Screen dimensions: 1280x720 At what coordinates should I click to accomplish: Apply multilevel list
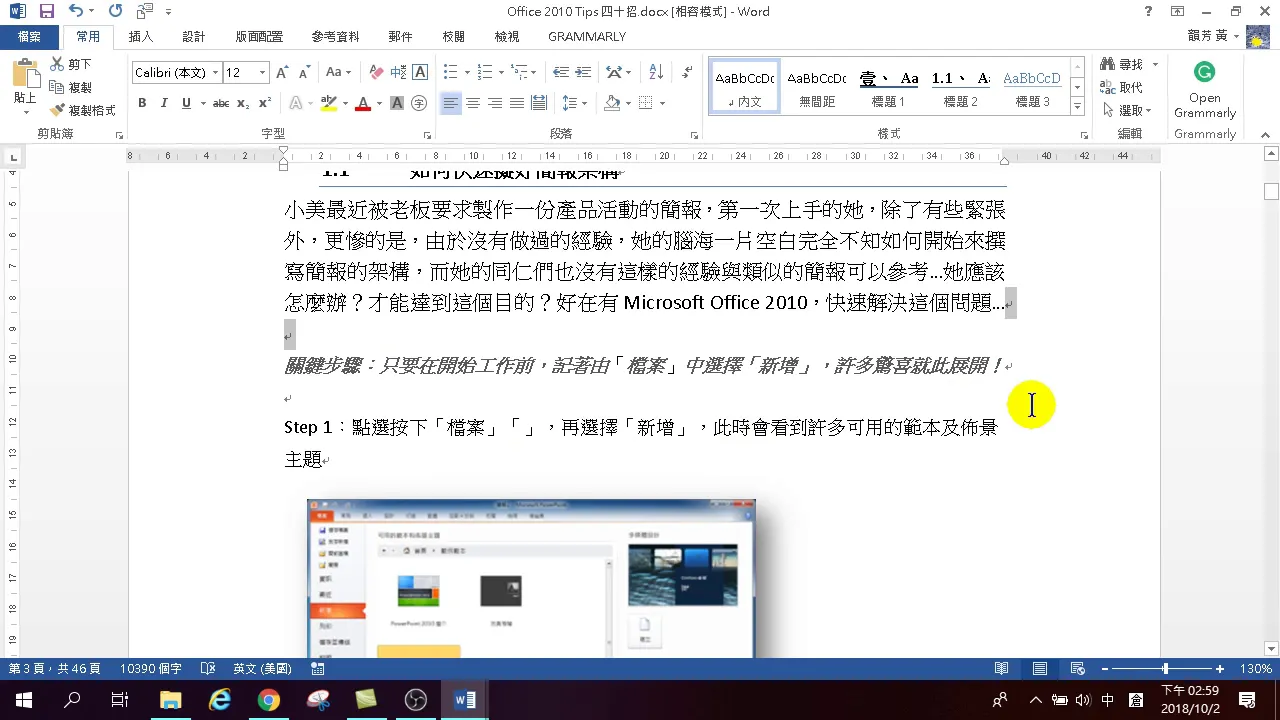pyautogui.click(x=519, y=72)
